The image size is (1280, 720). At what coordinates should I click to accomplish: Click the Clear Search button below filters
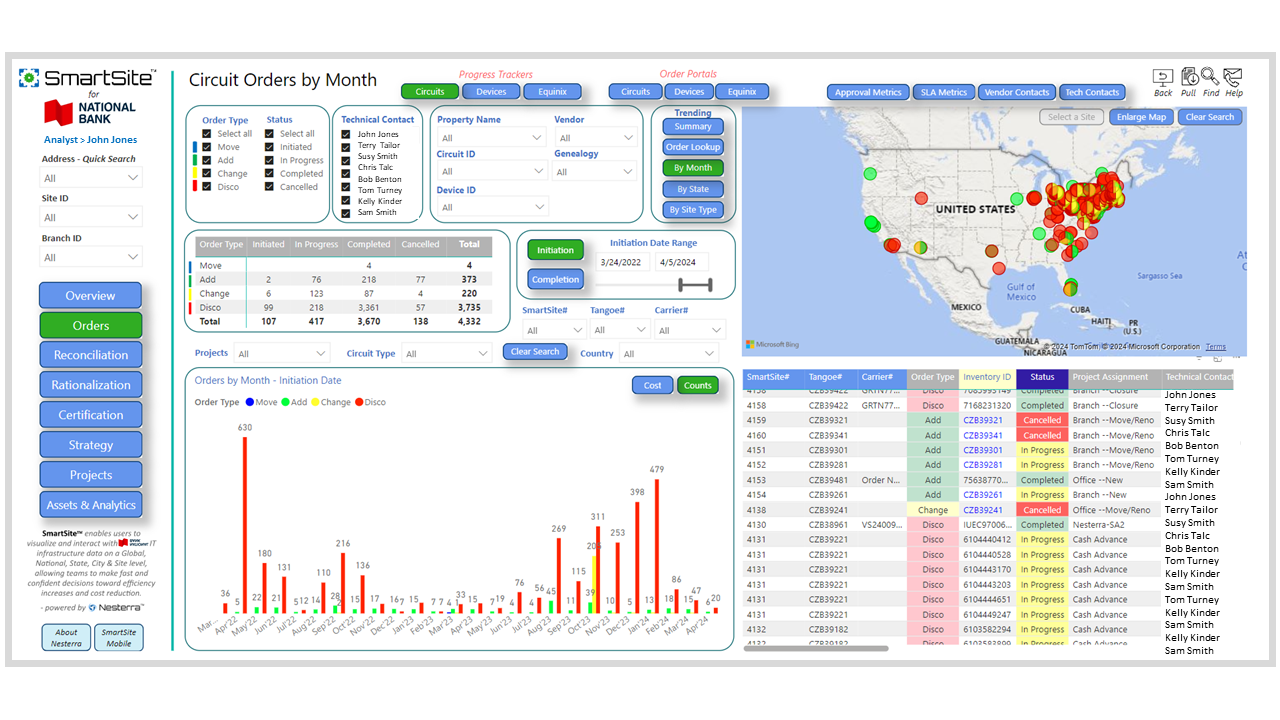535,352
